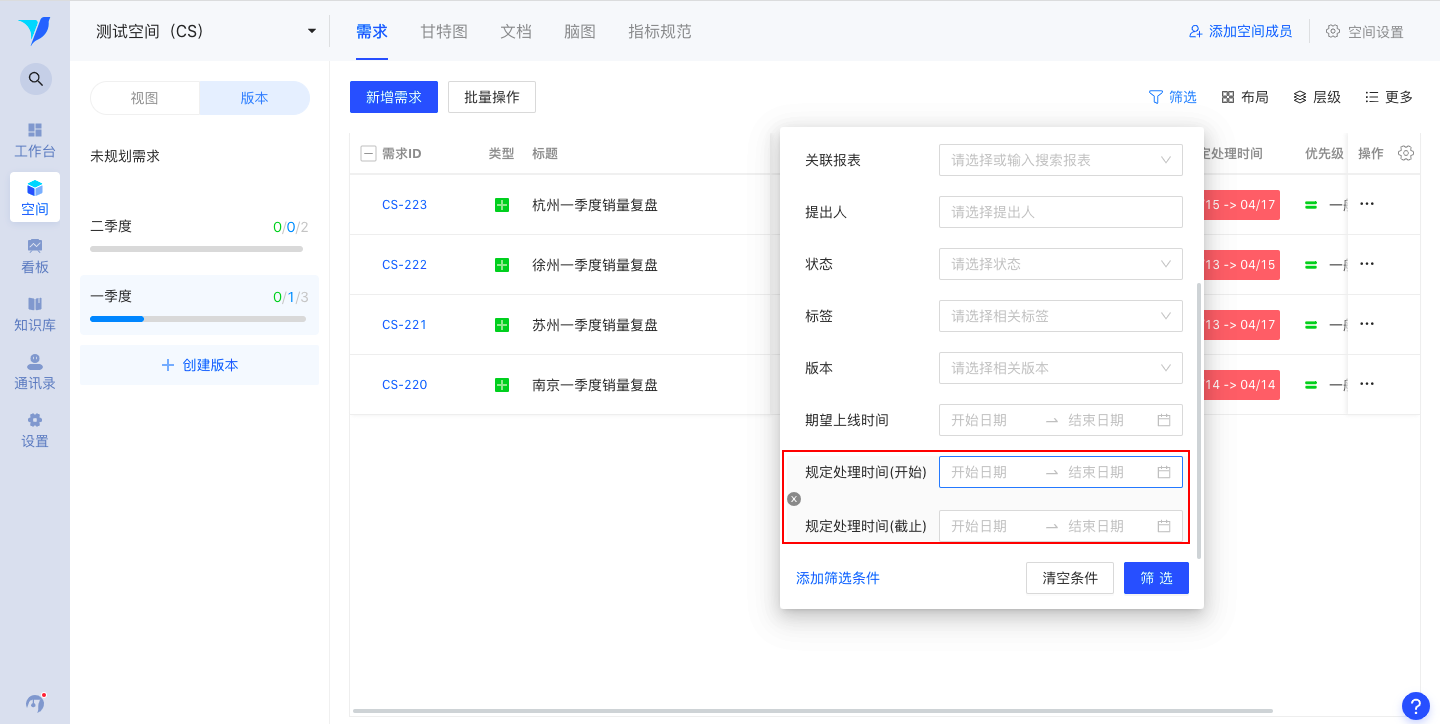The image size is (1440, 724).
Task: Switch to the 脑图 tab
Action: 580,31
